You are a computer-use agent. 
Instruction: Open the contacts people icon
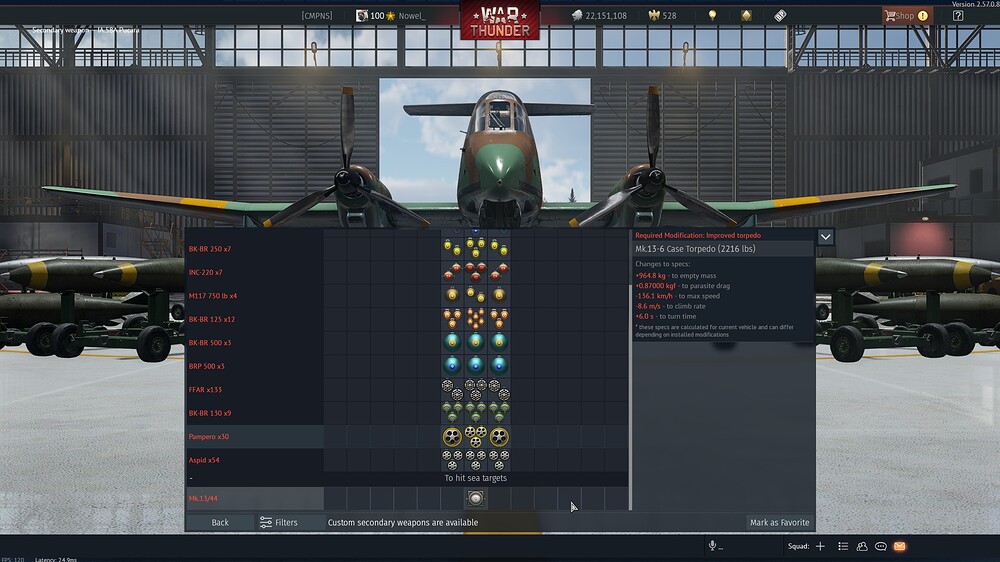[x=862, y=546]
